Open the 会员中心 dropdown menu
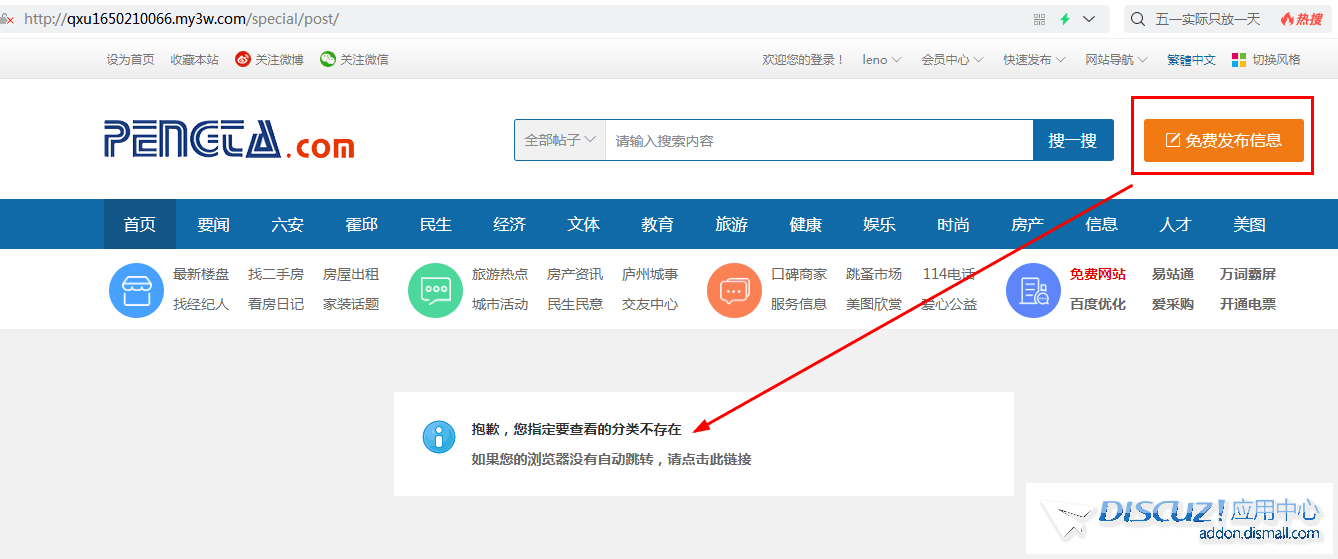Screen dimensions: 1338x559 [952, 60]
